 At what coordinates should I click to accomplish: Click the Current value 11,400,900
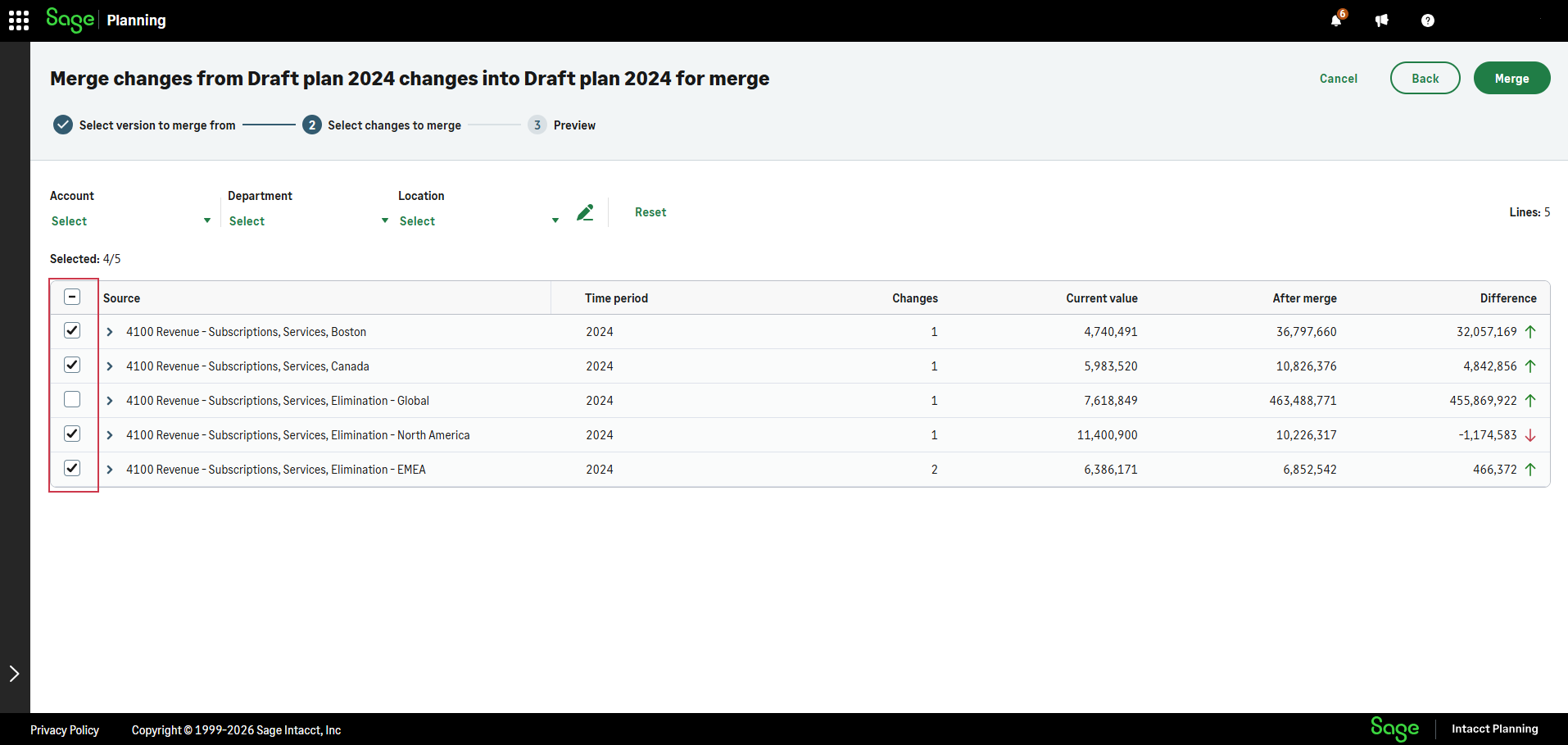point(1108,435)
